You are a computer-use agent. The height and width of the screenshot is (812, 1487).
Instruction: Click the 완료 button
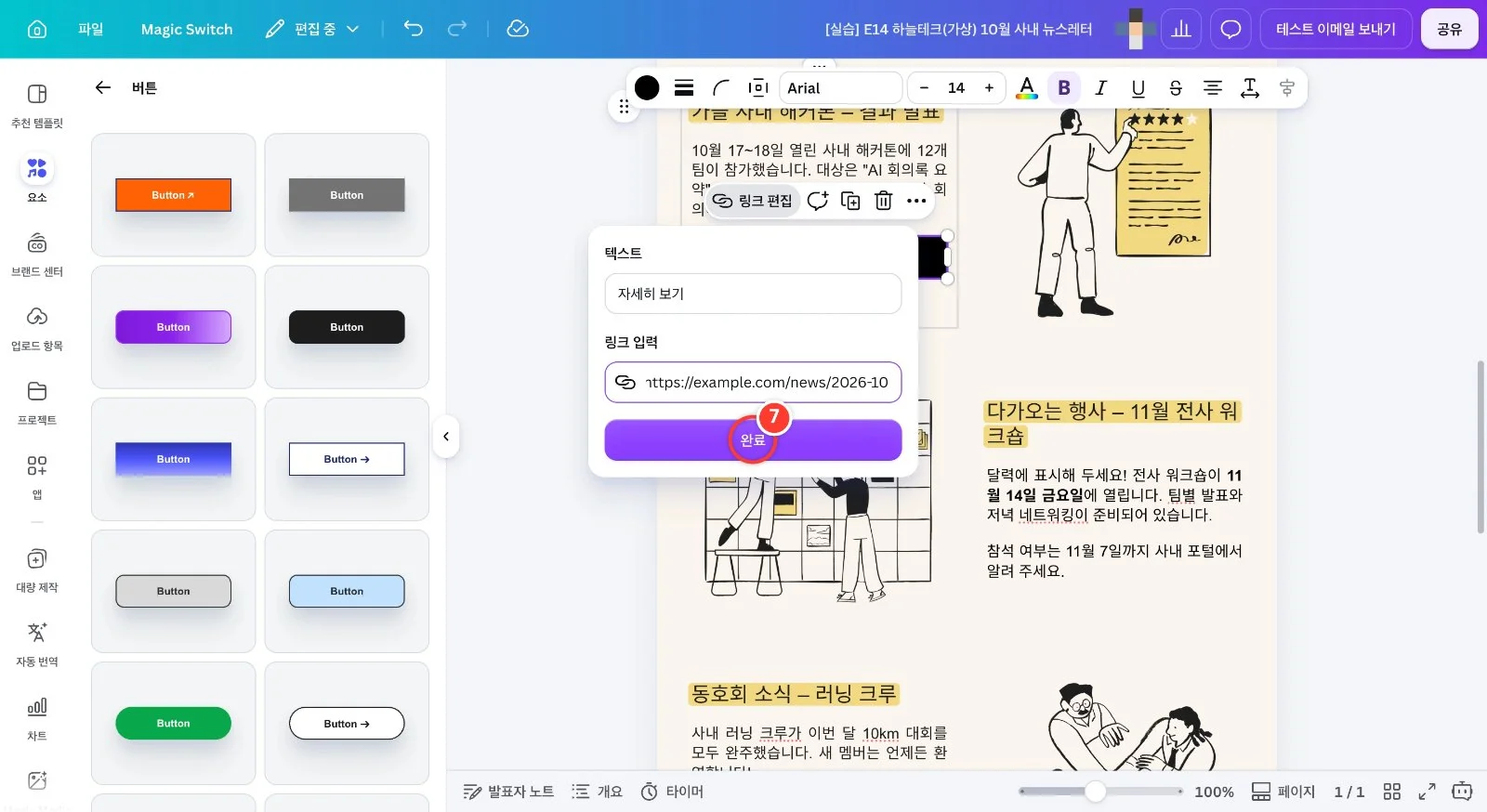point(753,439)
